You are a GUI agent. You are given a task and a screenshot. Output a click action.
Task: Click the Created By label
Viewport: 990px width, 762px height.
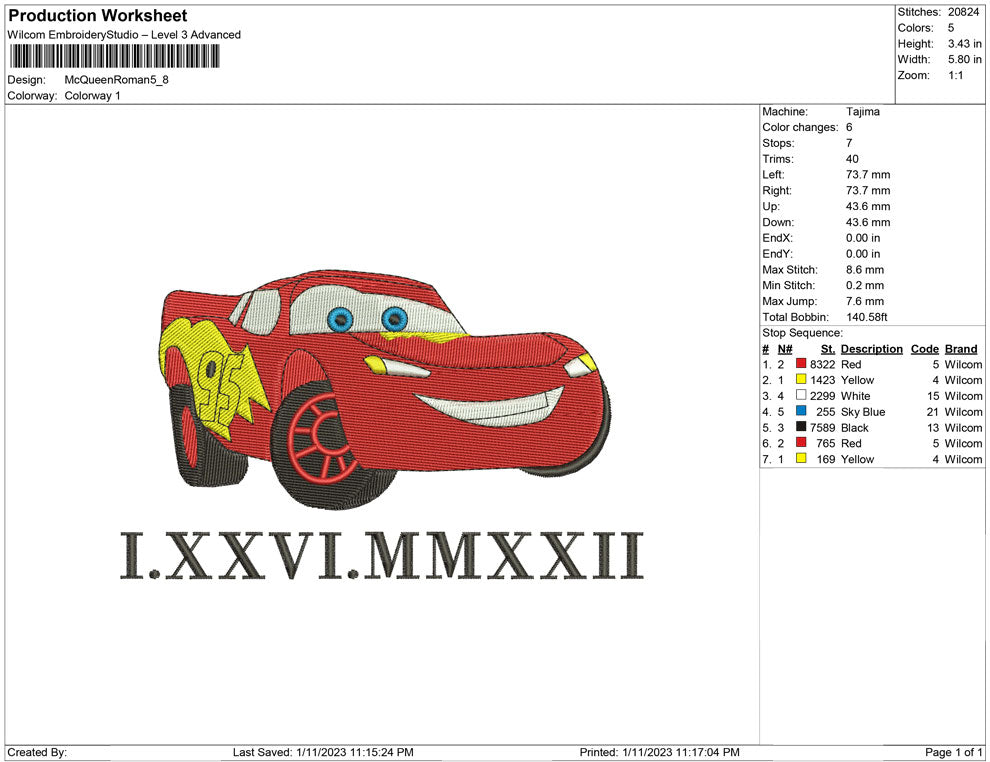pyautogui.click(x=37, y=752)
